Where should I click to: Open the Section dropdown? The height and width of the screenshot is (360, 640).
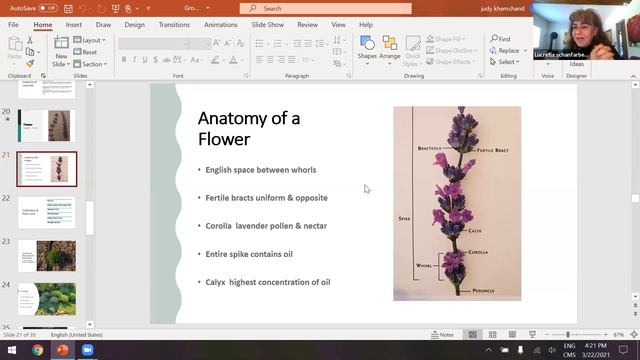(91, 64)
